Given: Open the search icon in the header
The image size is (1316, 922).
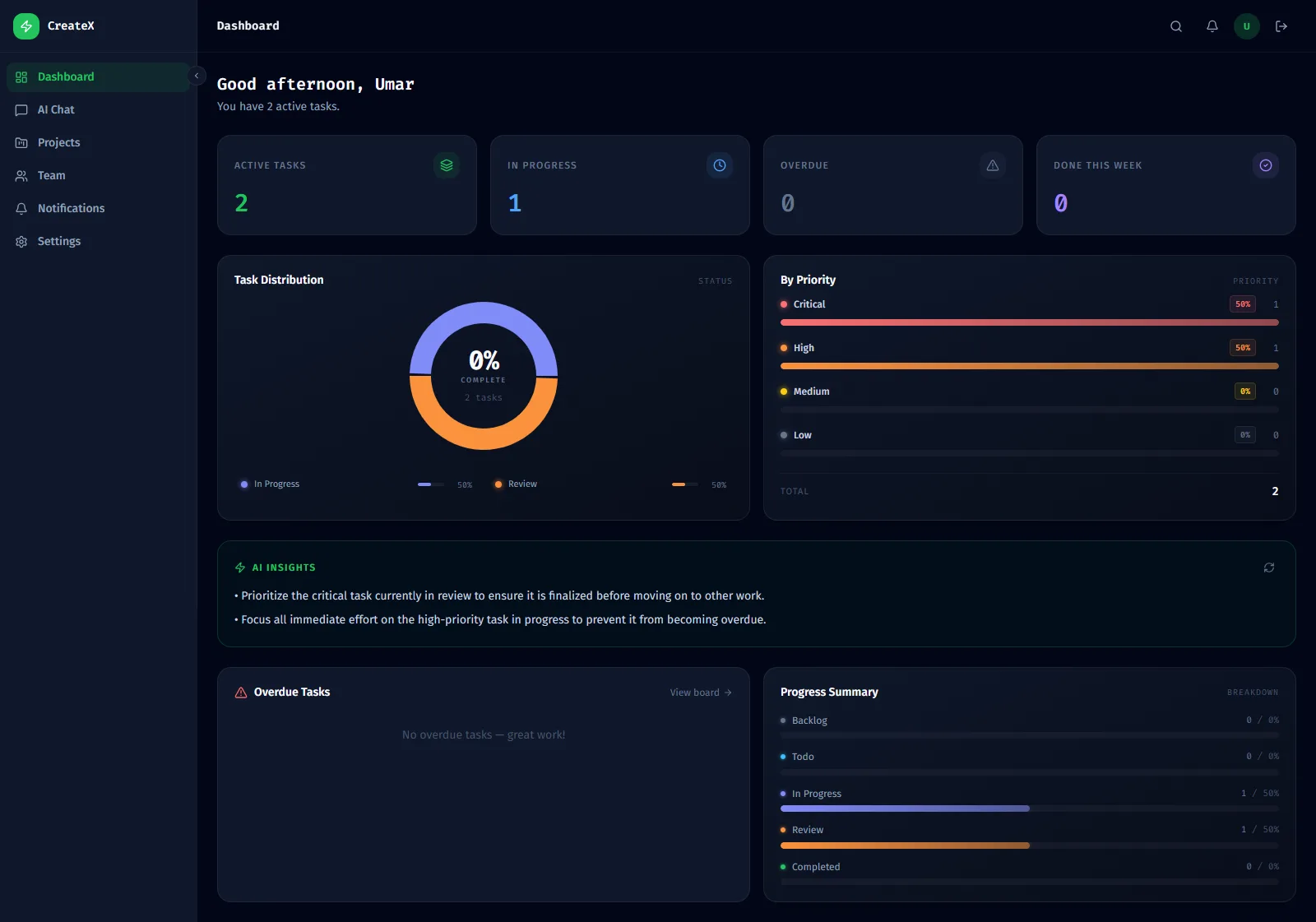Looking at the screenshot, I should click(1176, 26).
